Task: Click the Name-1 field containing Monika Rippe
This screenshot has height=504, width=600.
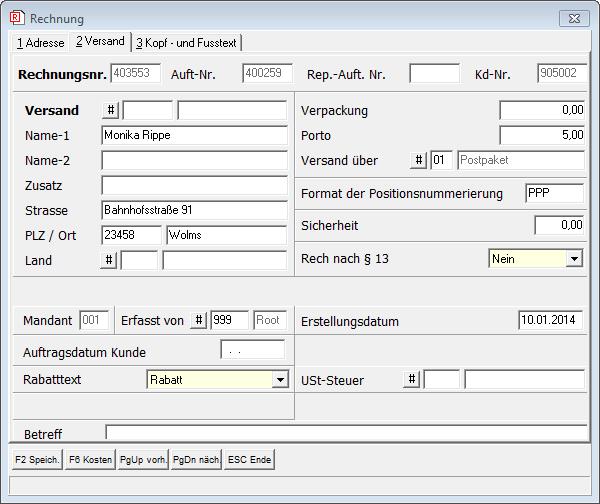Action: click(x=194, y=136)
